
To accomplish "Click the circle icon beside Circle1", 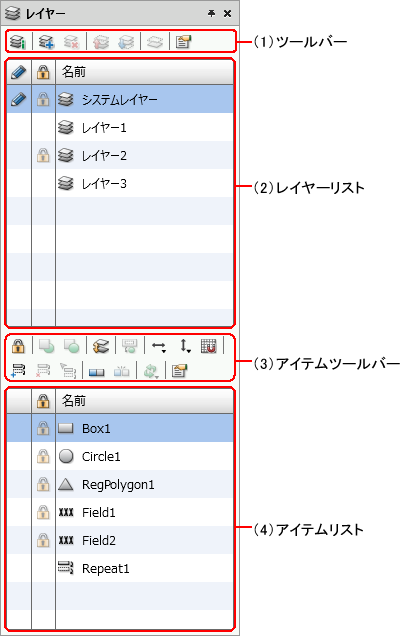I will pyautogui.click(x=66, y=456).
